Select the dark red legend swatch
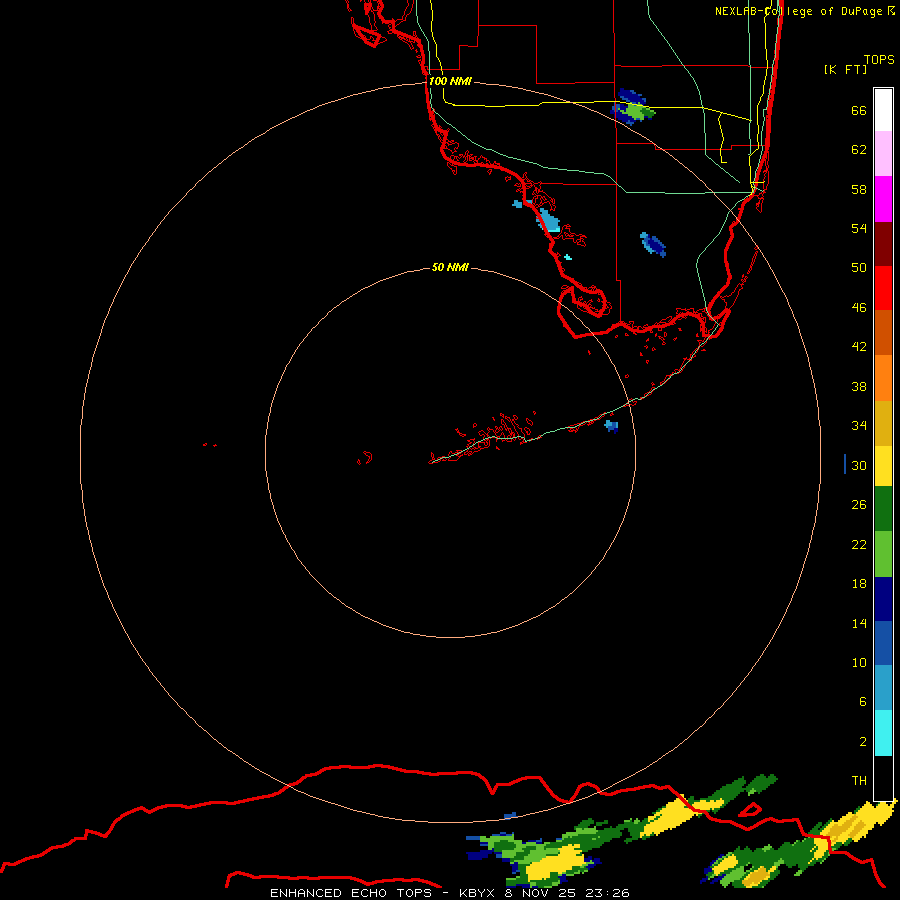 (883, 243)
